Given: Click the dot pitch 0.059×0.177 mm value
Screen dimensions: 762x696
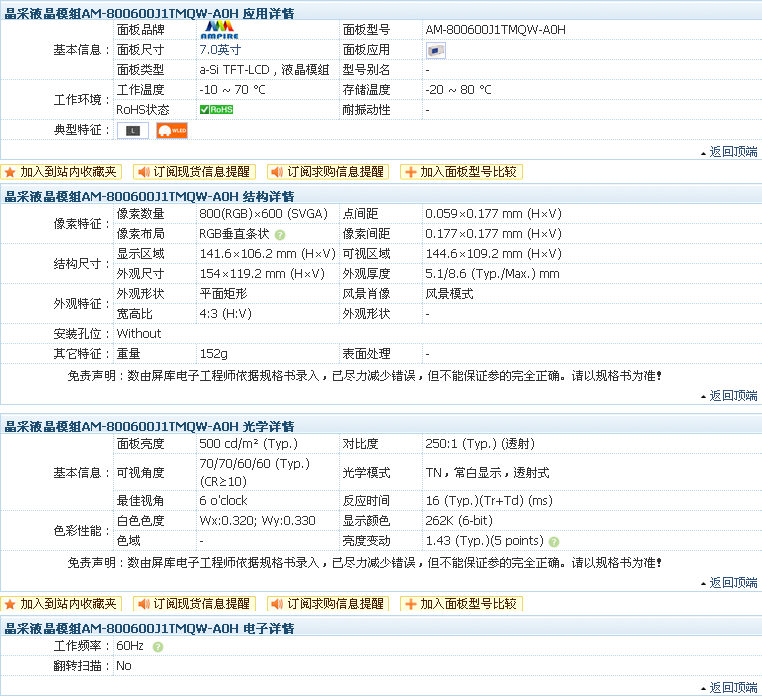Looking at the screenshot, I should point(493,214).
